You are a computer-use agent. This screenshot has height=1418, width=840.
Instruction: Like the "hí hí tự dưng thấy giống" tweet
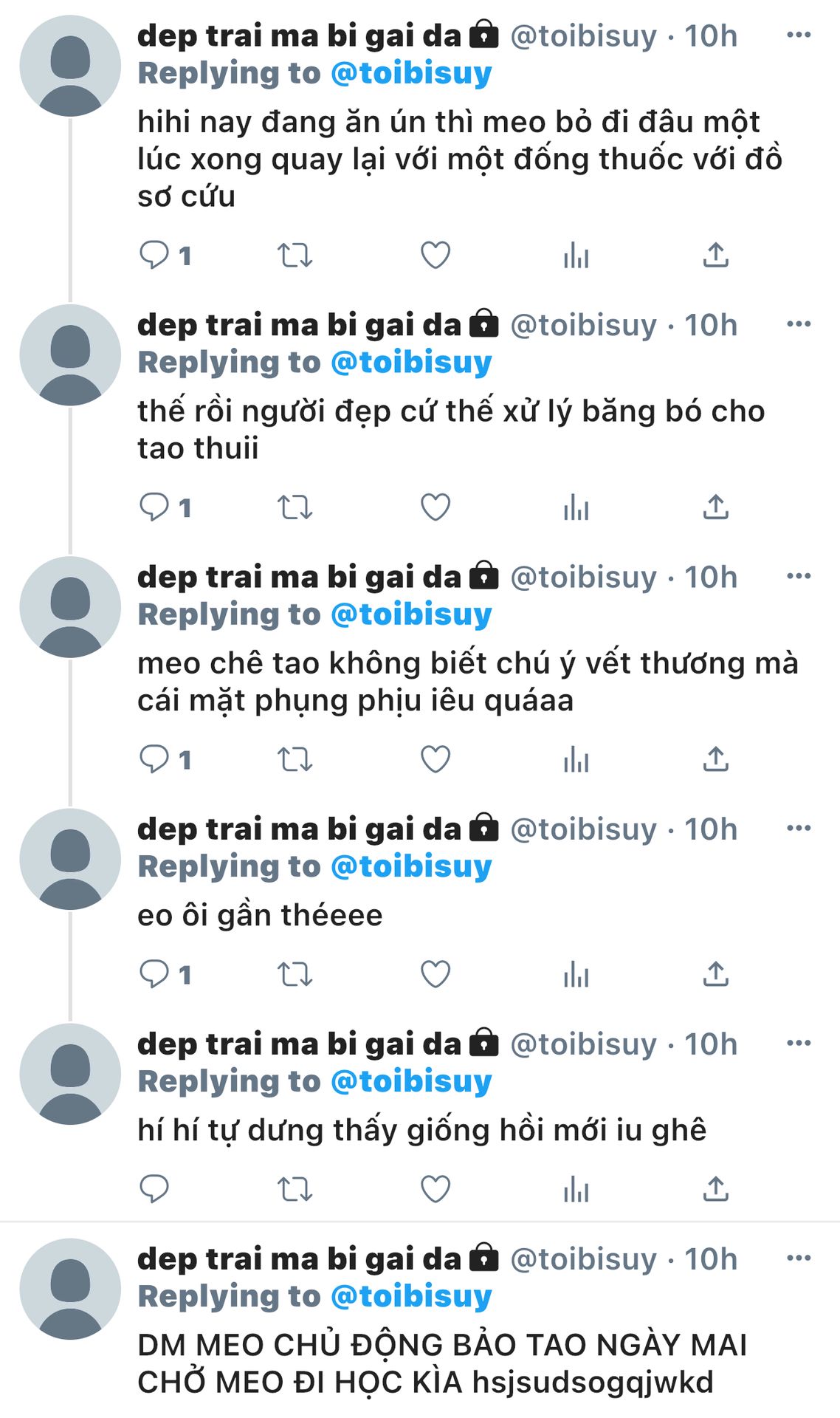point(436,1189)
